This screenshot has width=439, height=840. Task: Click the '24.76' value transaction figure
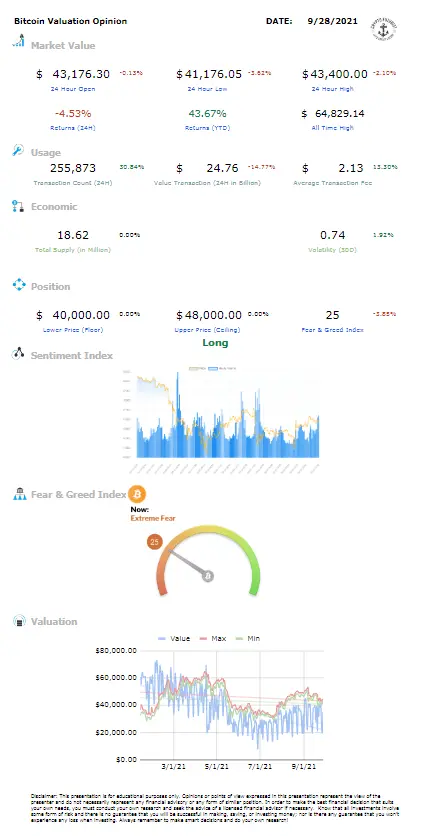(x=222, y=168)
